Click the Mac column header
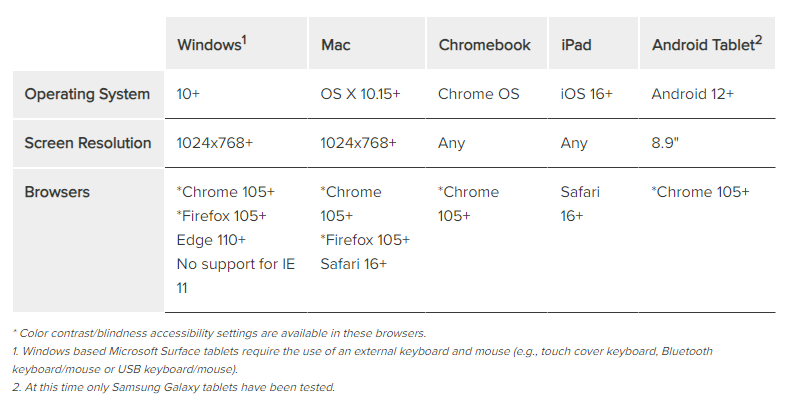This screenshot has height=401, width=789. click(x=335, y=45)
